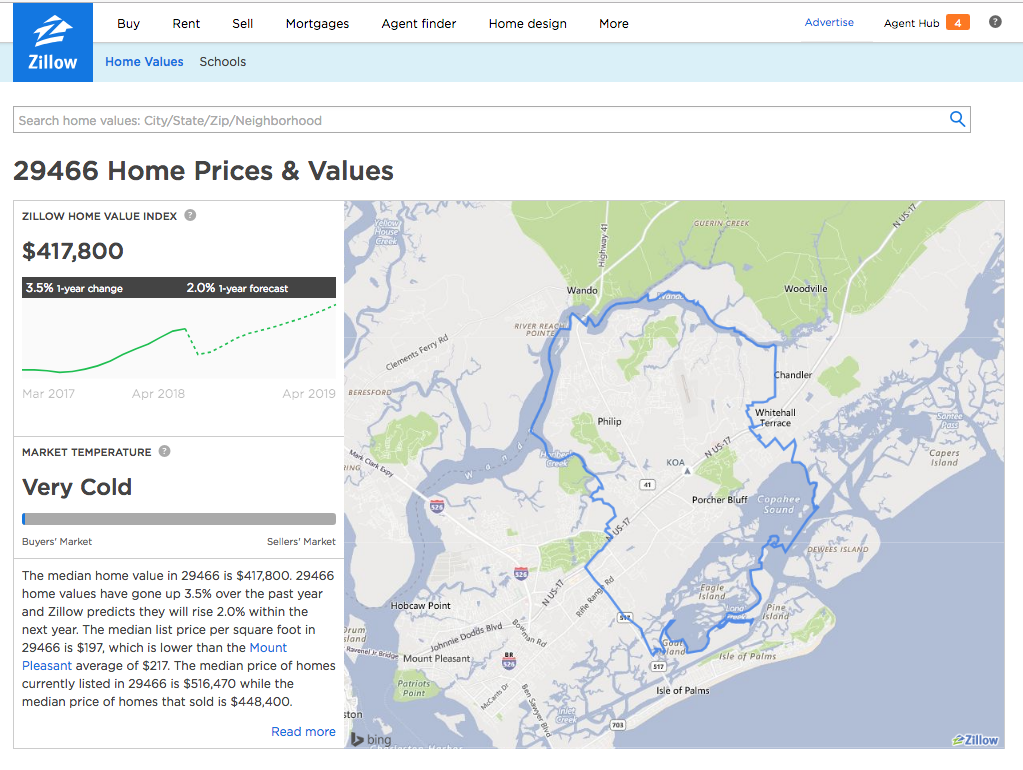This screenshot has width=1023, height=770.
Task: Click Capers Island label on map
Action: coord(944,457)
